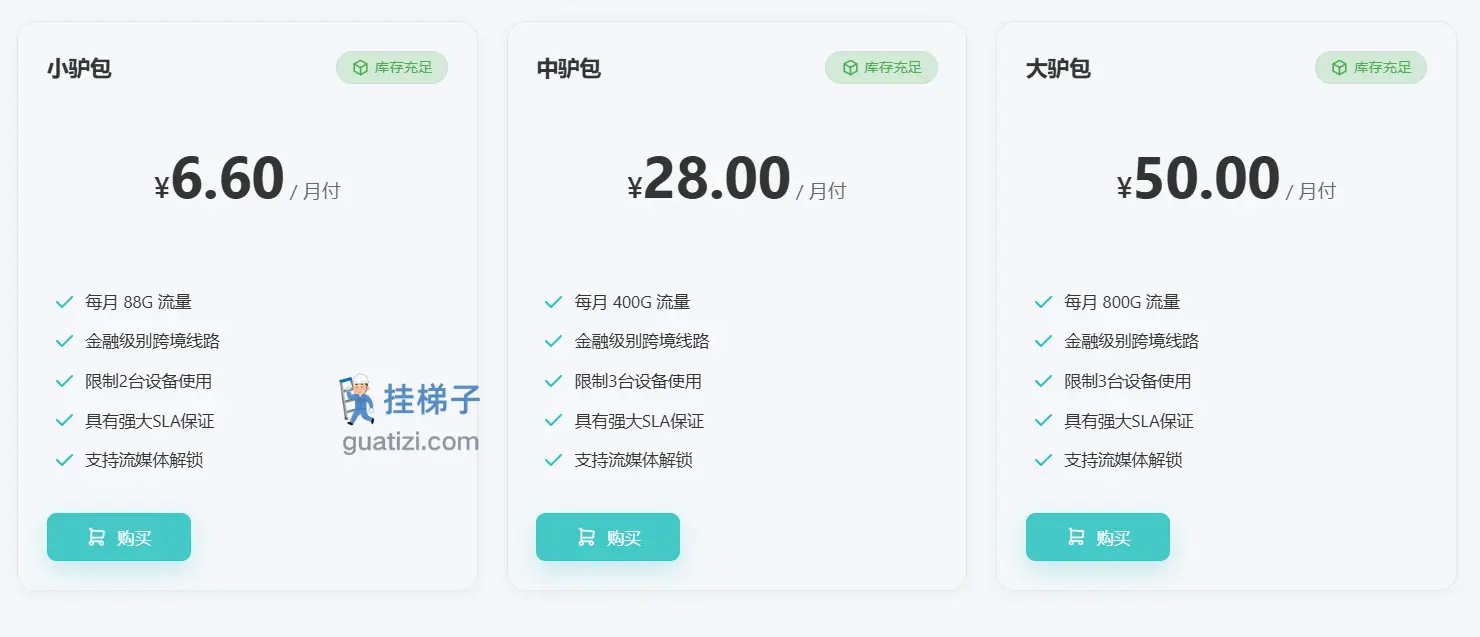Click the box icon in 中驴包 stock badge
1480x637 pixels.
click(x=850, y=68)
